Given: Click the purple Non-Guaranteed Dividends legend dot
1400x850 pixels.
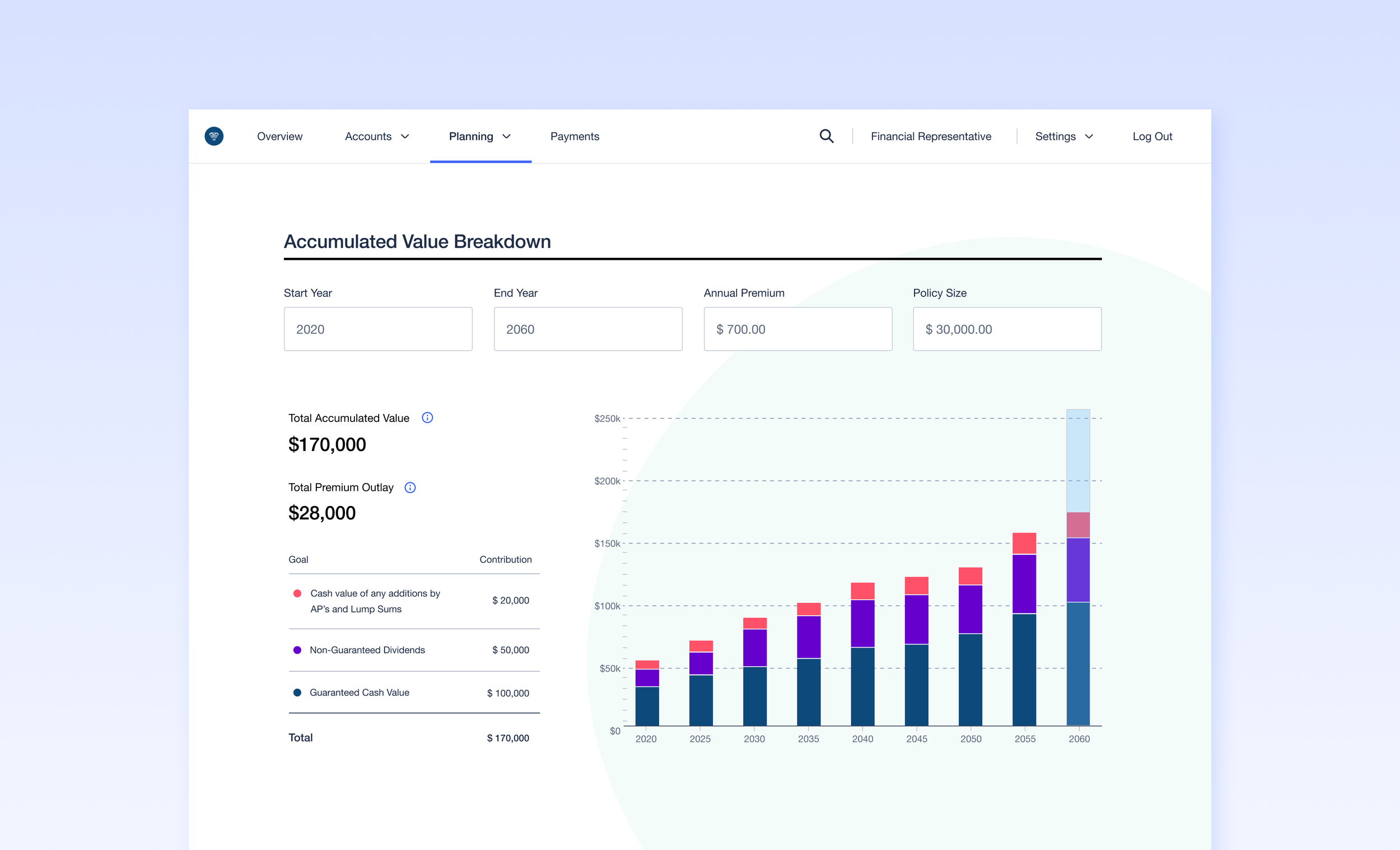Looking at the screenshot, I should (297, 650).
